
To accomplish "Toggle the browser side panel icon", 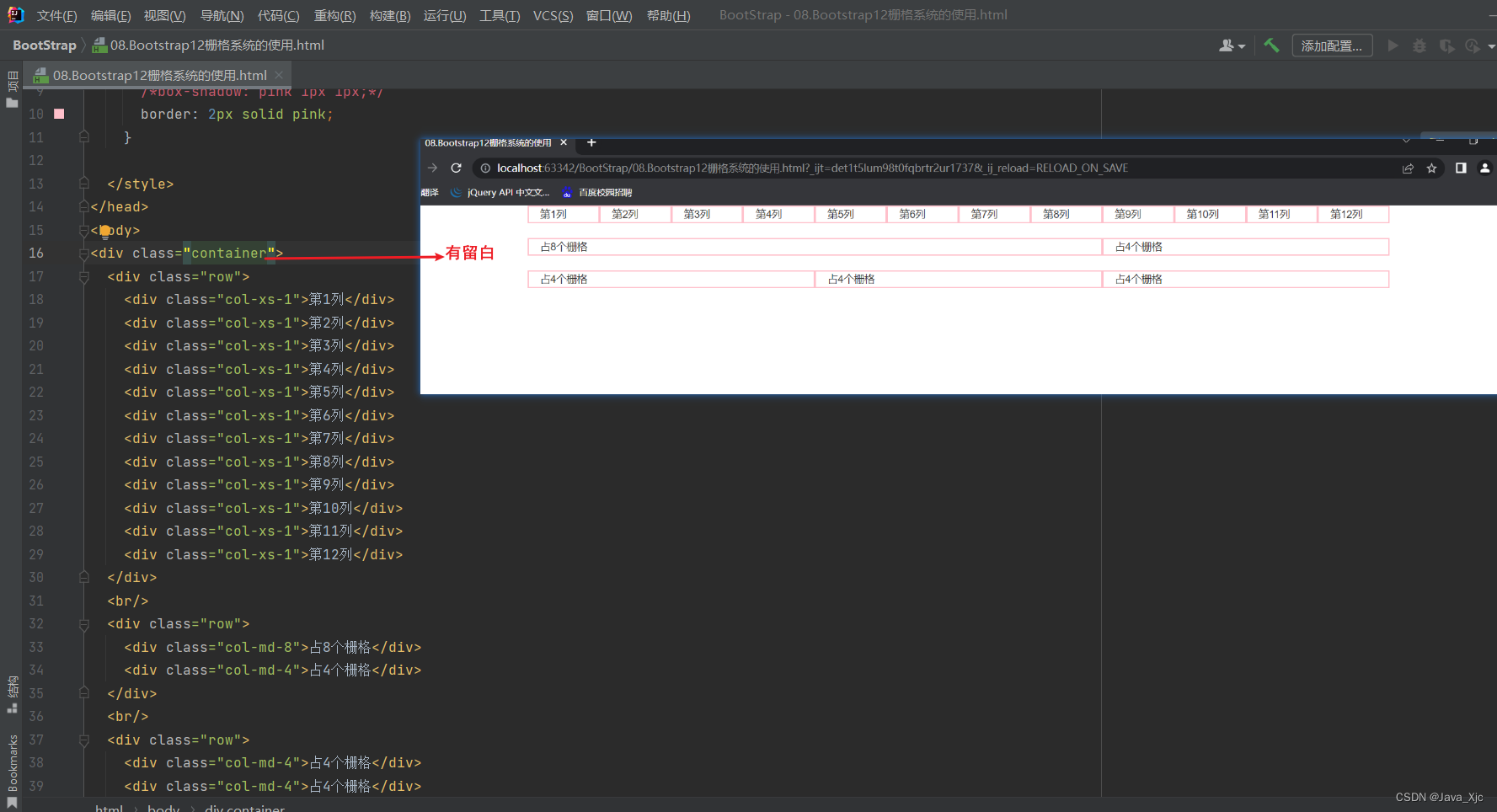I will [x=1461, y=168].
